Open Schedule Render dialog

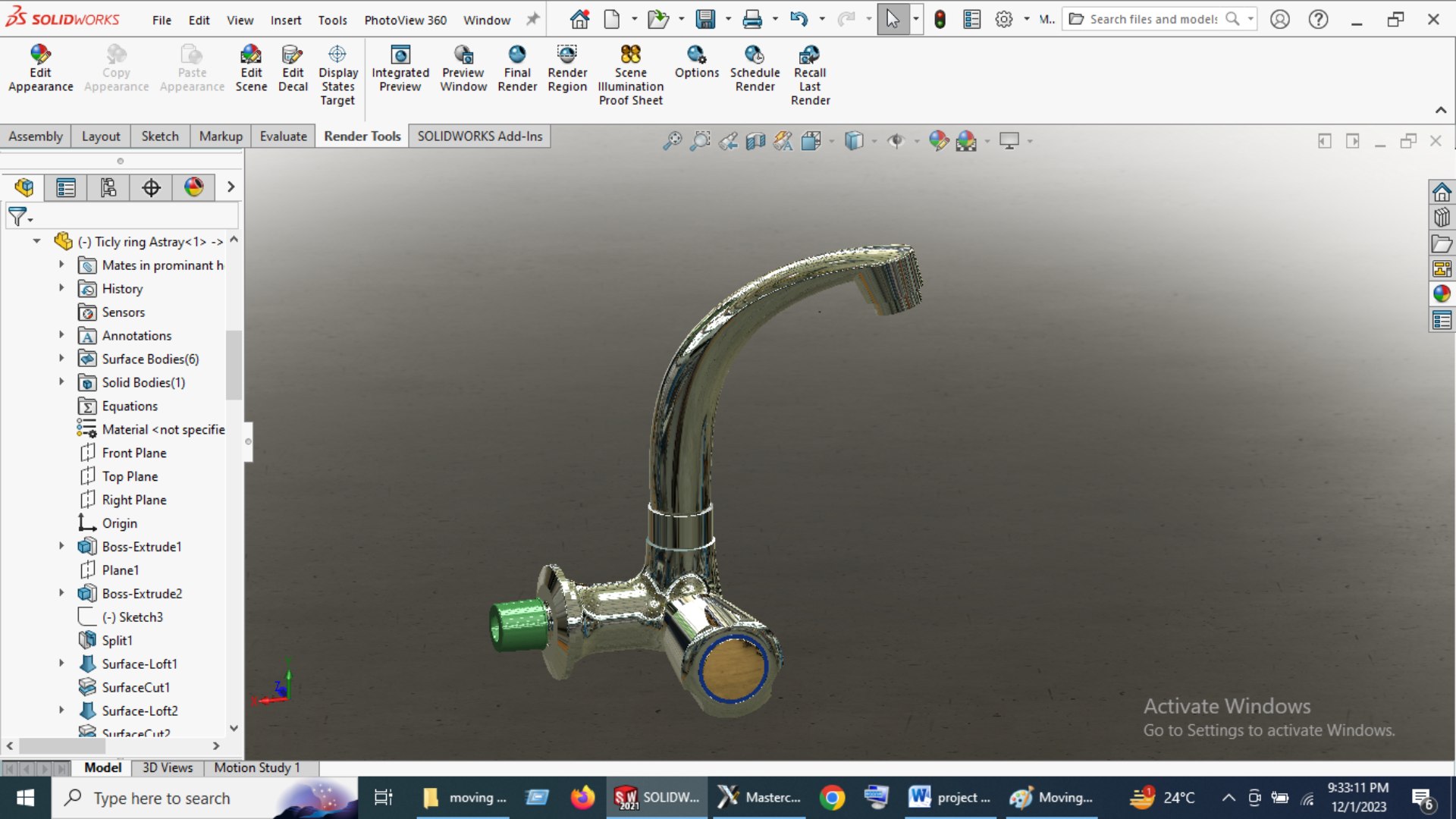[755, 68]
